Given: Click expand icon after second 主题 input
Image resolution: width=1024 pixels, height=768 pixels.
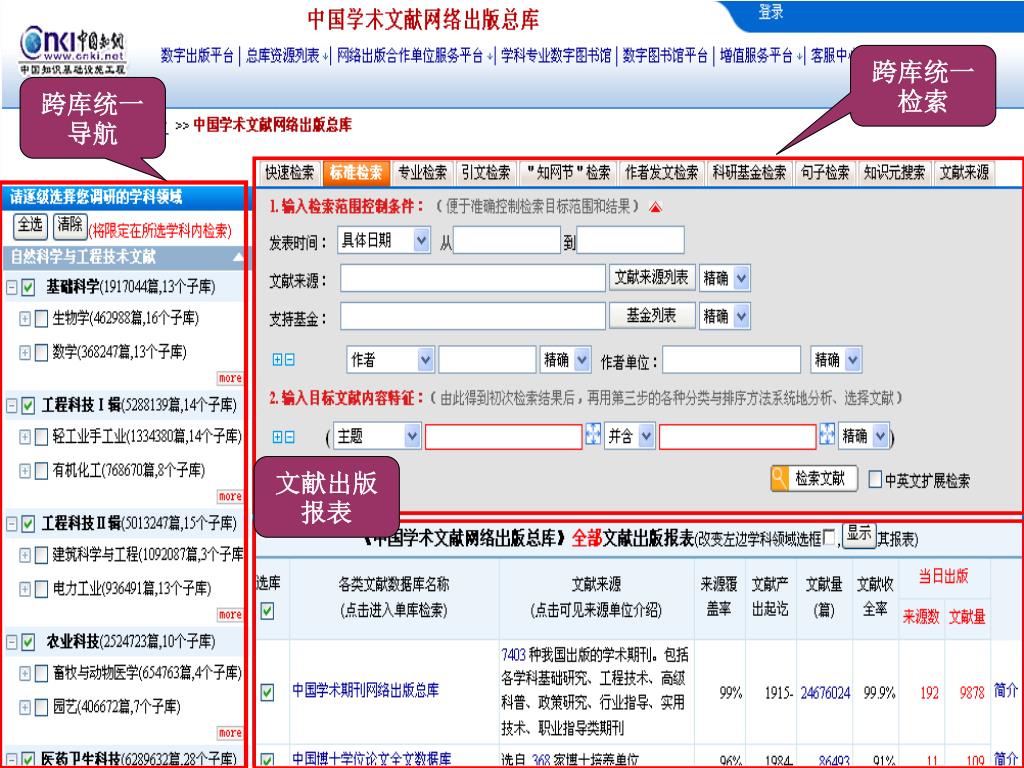Looking at the screenshot, I should click(827, 434).
